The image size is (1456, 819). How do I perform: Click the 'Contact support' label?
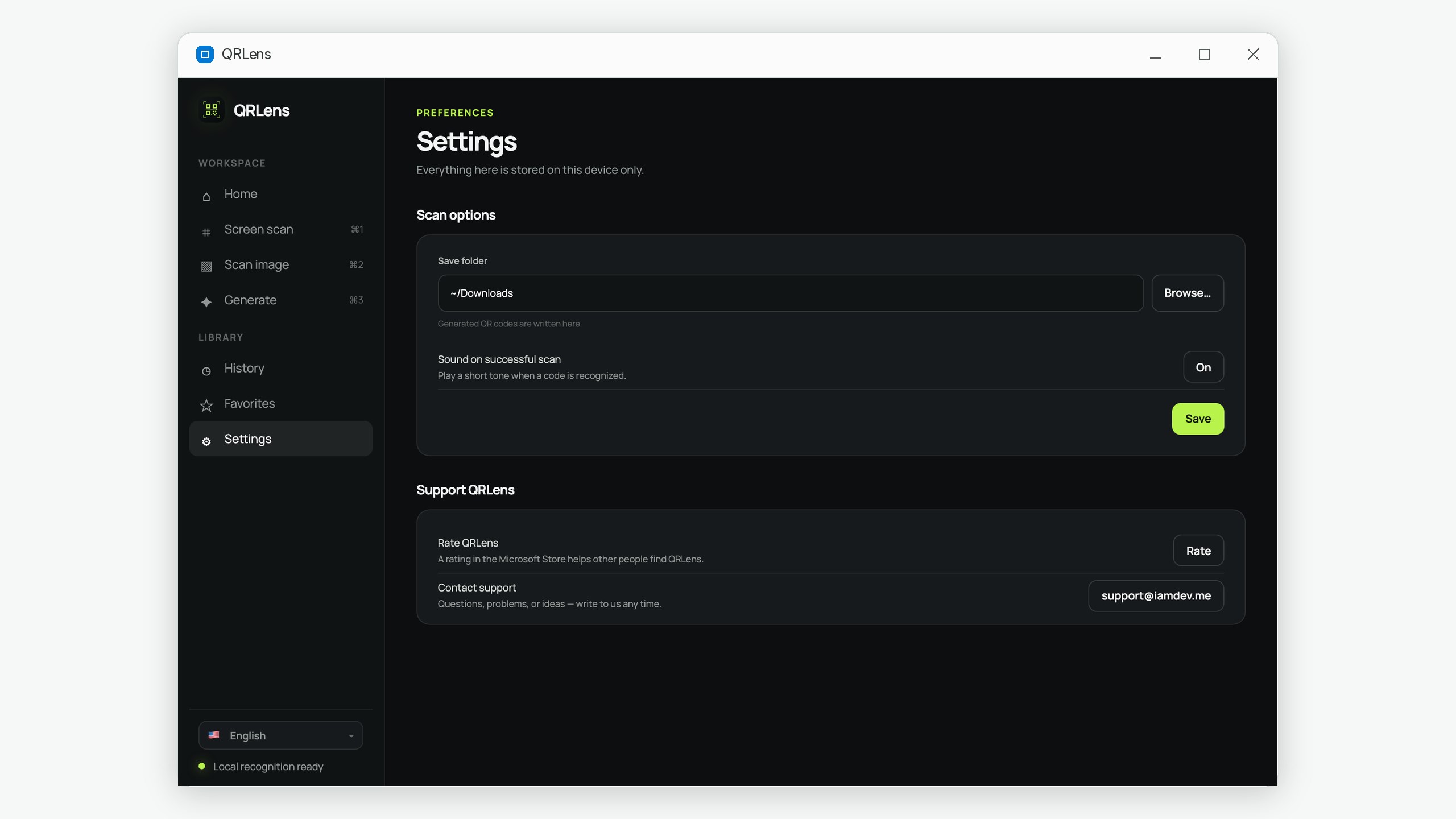point(477,588)
